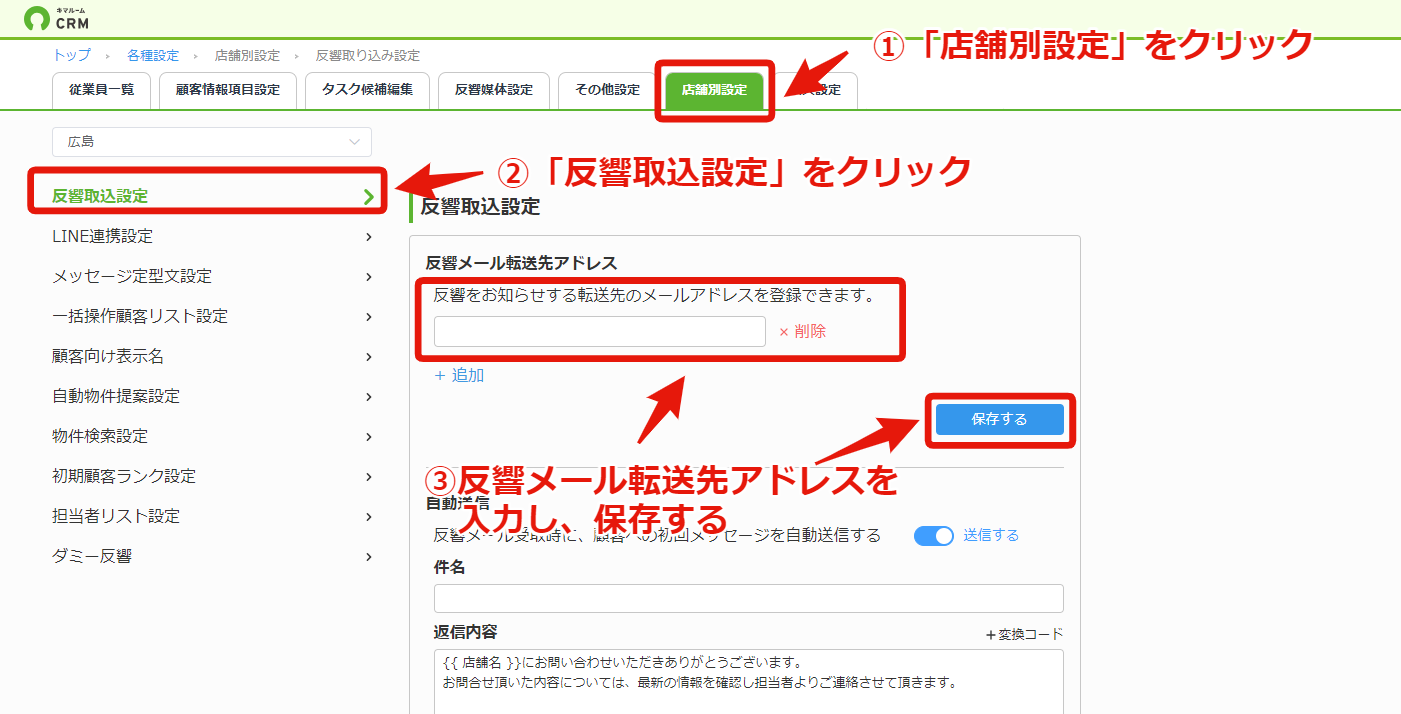Open 一括操作顧客リスト設定 in the sidebar
1401x714 pixels.
point(214,317)
